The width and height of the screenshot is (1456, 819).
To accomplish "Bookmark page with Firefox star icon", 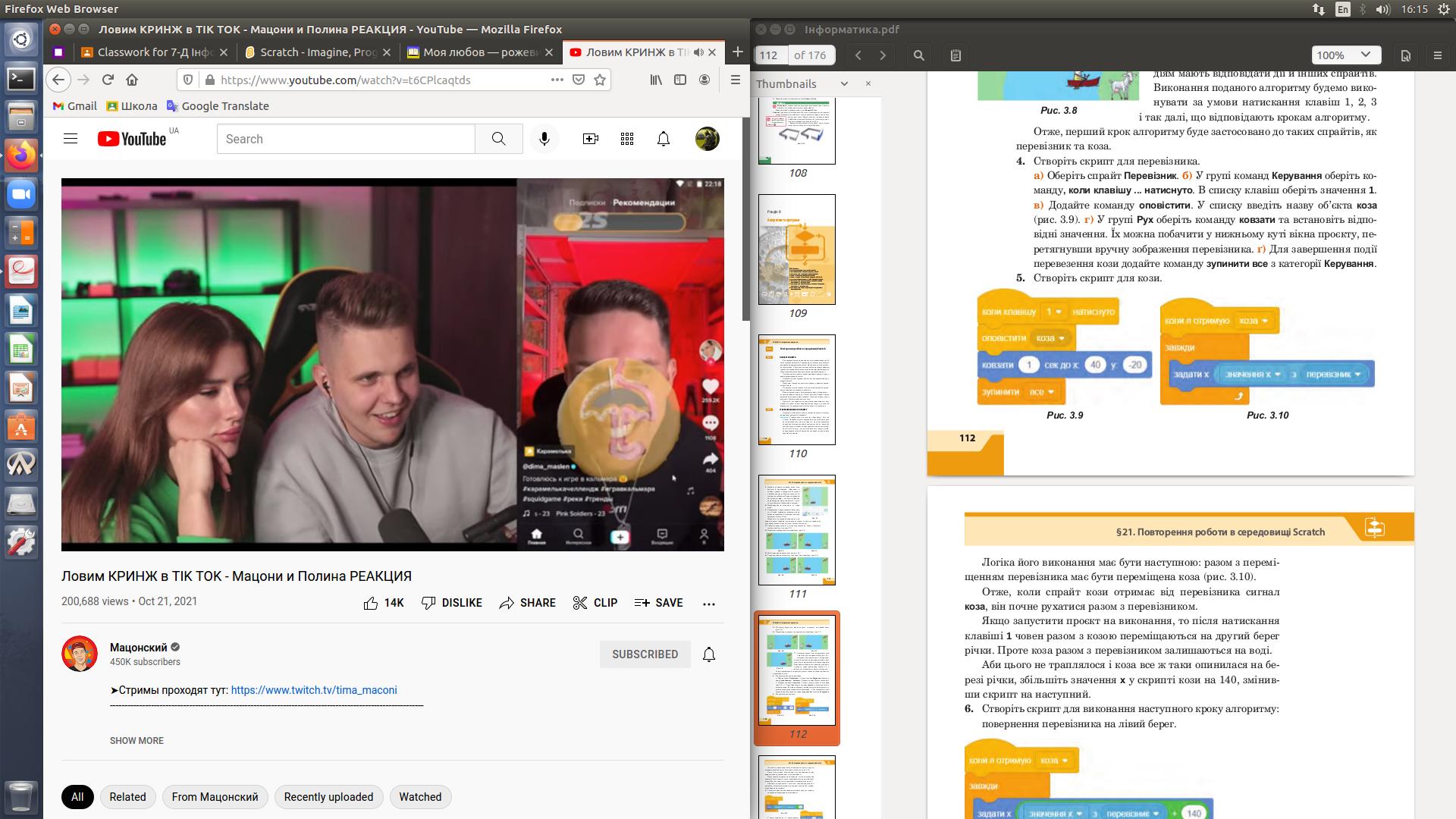I will [x=600, y=80].
